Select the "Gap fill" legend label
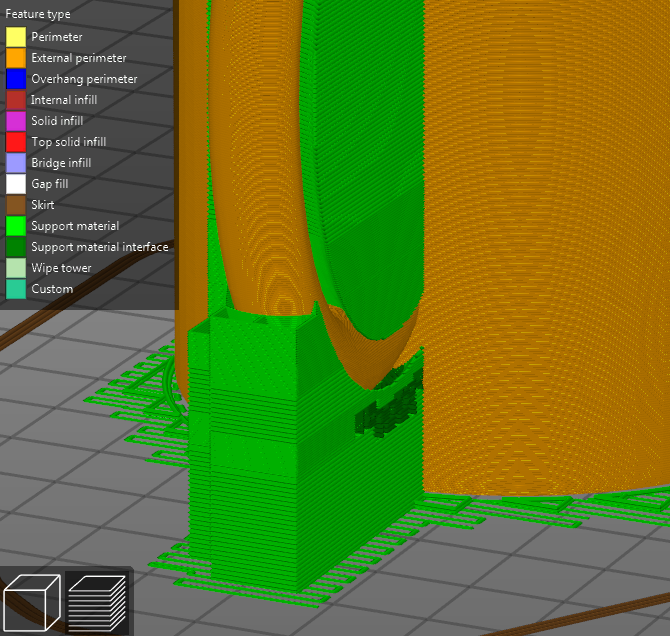Screen dimensions: 670x636 50,184
